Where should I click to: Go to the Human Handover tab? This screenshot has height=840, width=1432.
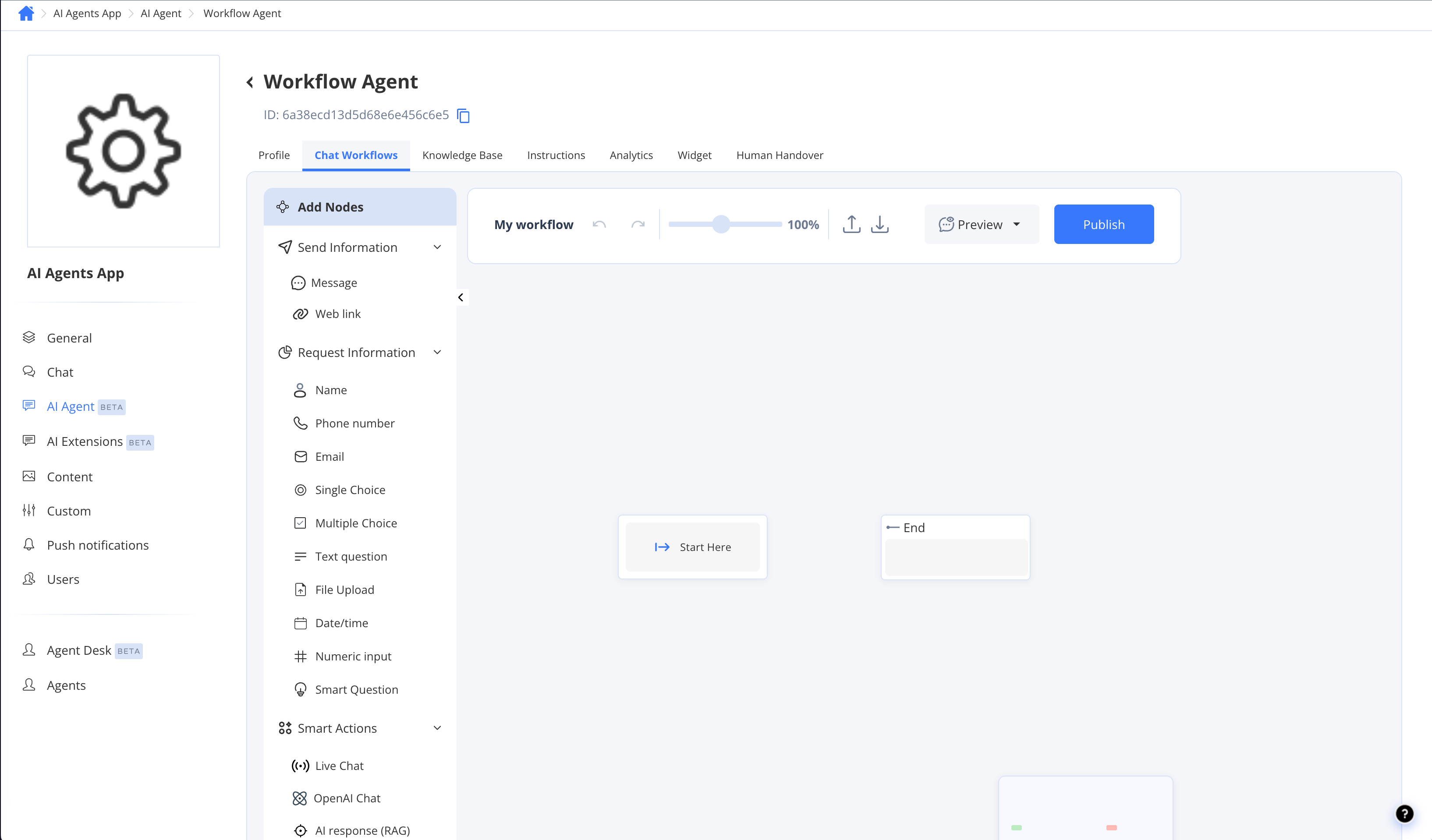tap(780, 155)
